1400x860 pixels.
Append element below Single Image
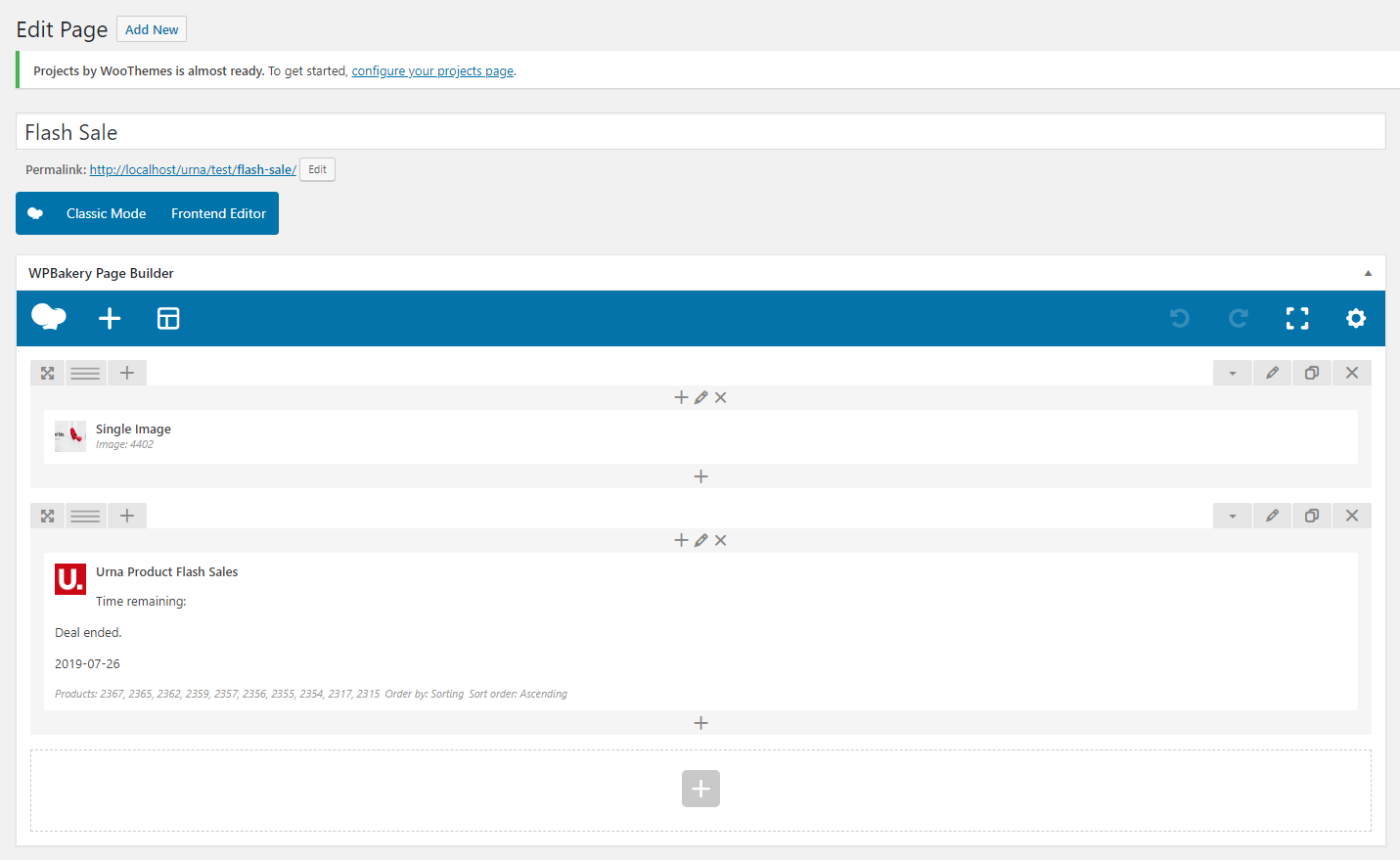700,476
